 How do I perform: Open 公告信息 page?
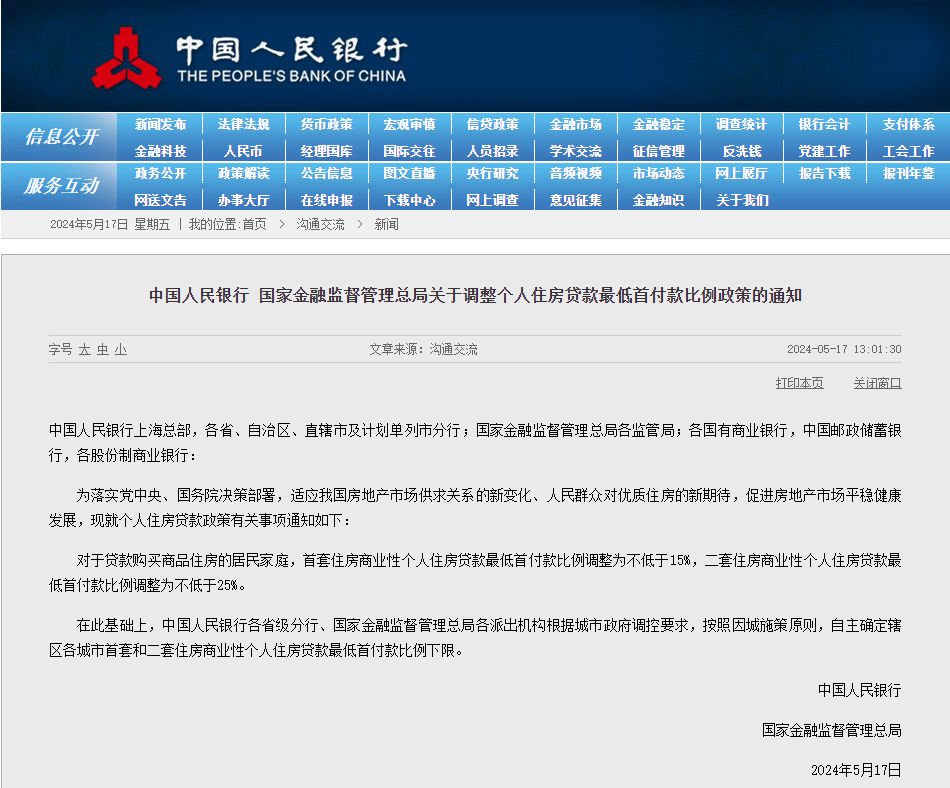point(327,173)
